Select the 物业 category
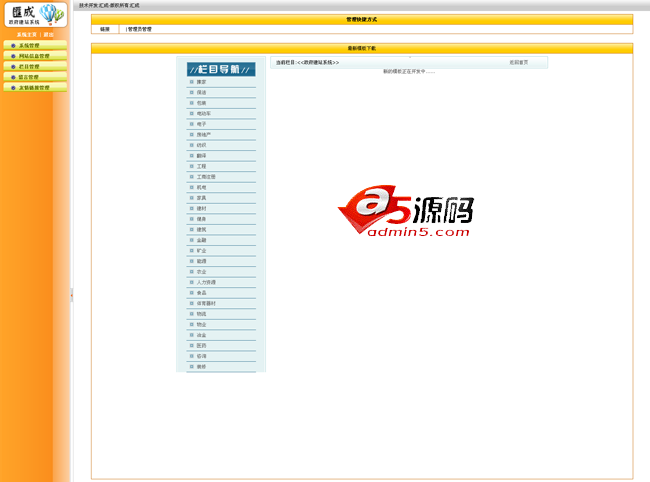This screenshot has width=650, height=482. [201, 325]
